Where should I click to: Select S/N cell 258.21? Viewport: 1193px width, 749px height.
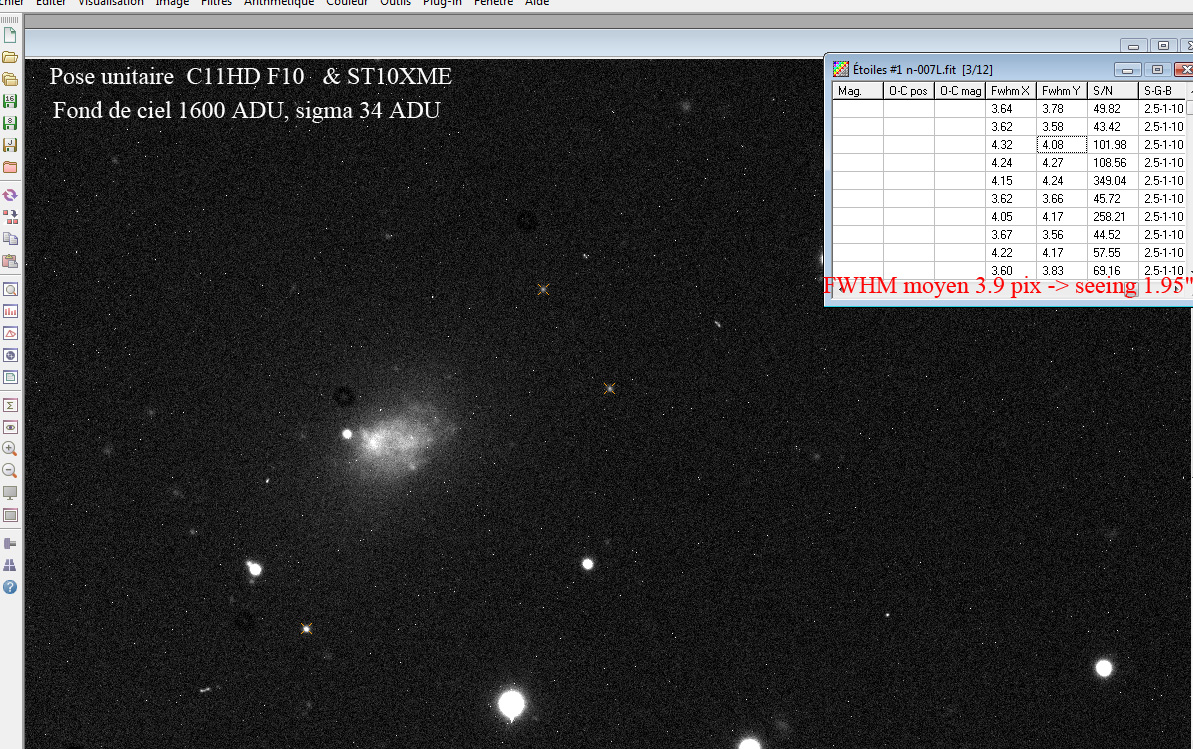click(x=1112, y=216)
